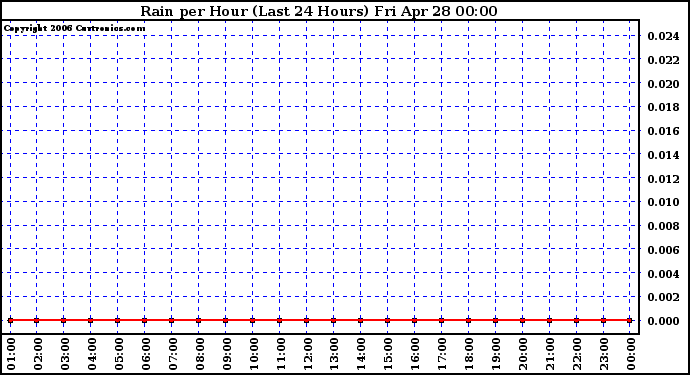Click the 0.020 y-axis label
The image size is (690, 375).
tap(663, 84)
